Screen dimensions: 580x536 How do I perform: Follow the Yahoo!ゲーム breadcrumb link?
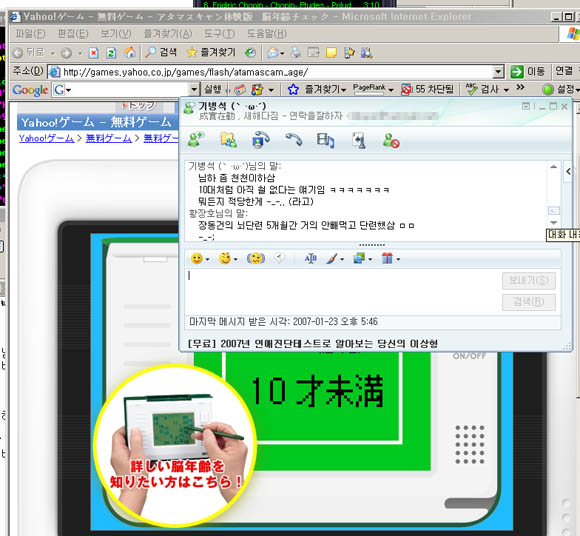46,138
